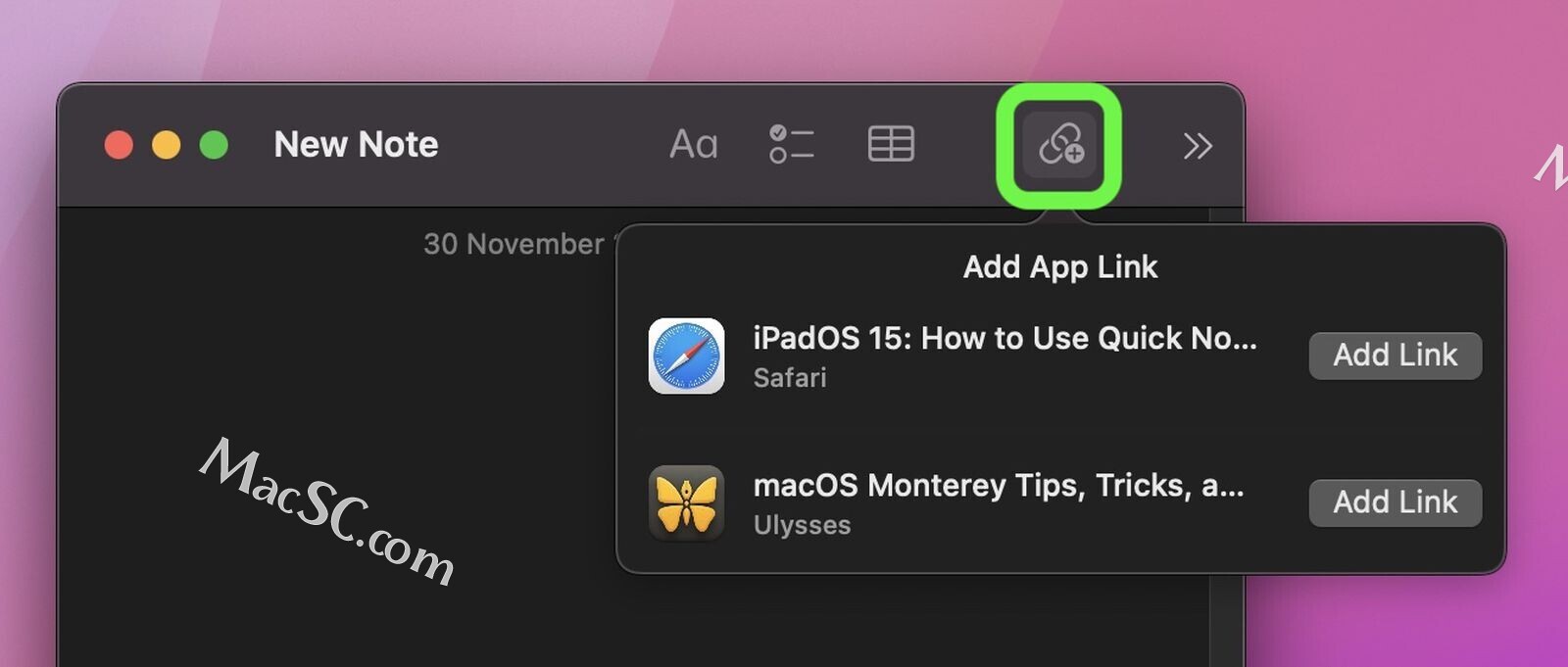Add Link for the macOS Monterey Ulysses sheet
The width and height of the screenshot is (1568, 667).
(x=1395, y=502)
